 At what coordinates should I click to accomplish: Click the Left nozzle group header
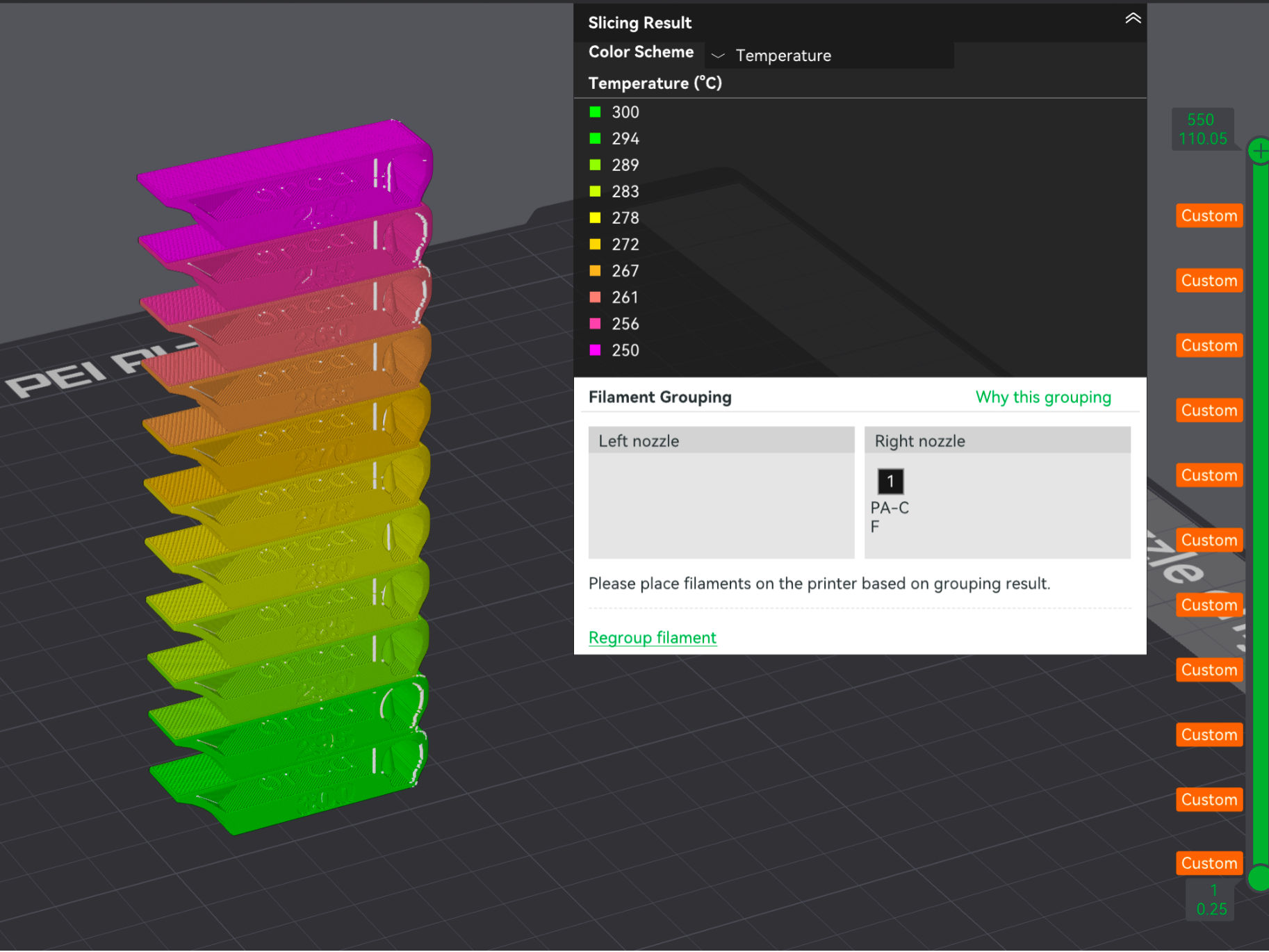tap(721, 441)
